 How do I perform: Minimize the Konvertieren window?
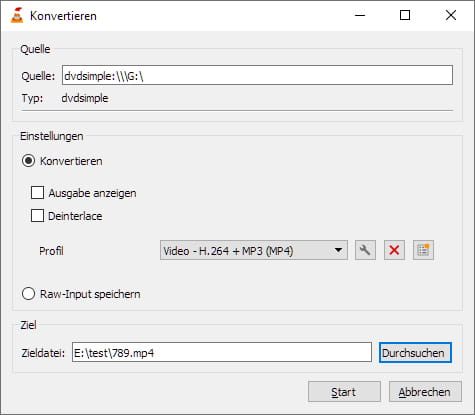coord(360,15)
